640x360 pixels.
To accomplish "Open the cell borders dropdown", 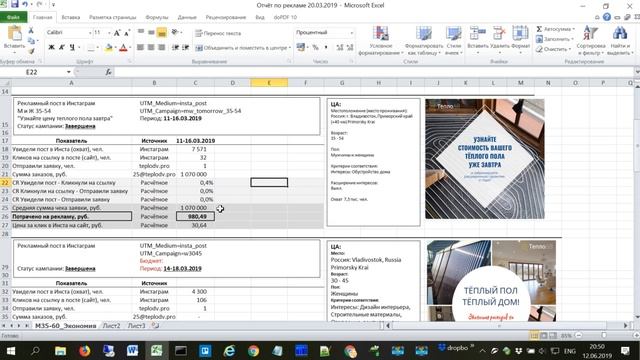I will pos(98,48).
